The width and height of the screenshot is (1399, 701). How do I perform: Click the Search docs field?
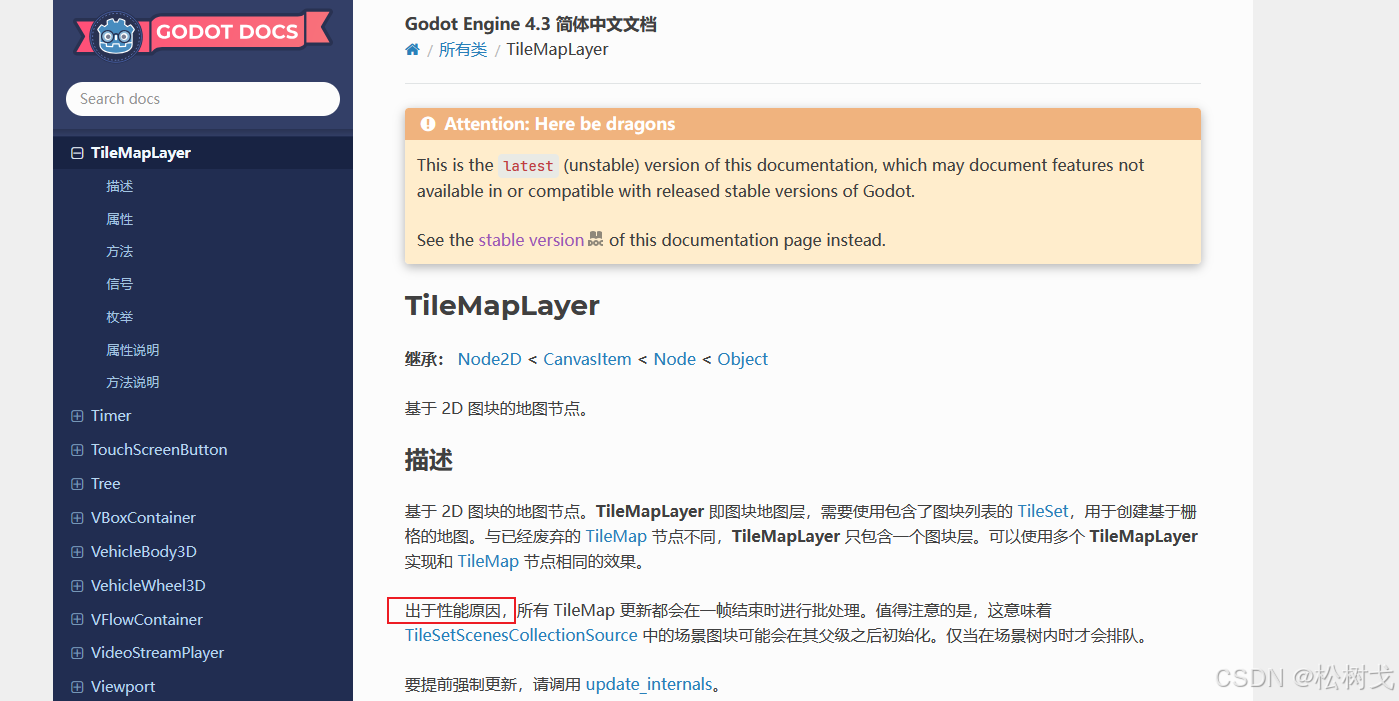[x=203, y=99]
